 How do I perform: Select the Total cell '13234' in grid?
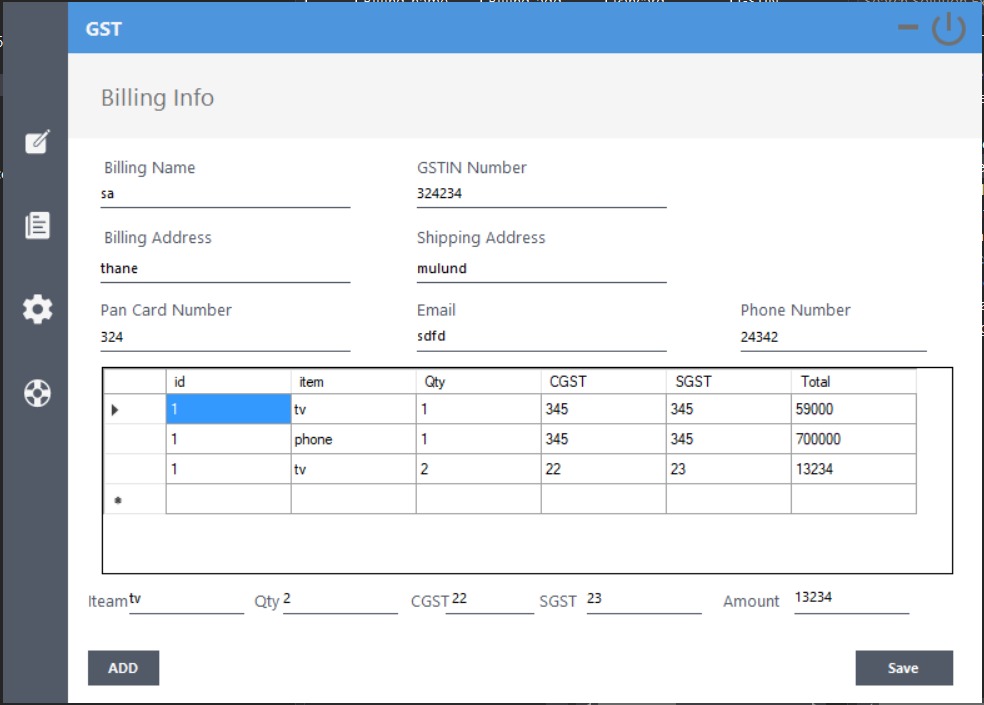[x=853, y=469]
